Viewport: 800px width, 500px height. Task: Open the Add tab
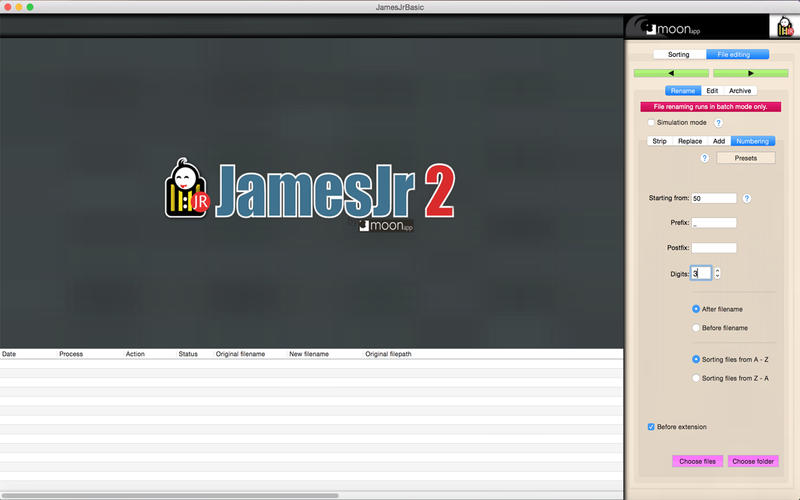[x=719, y=141]
